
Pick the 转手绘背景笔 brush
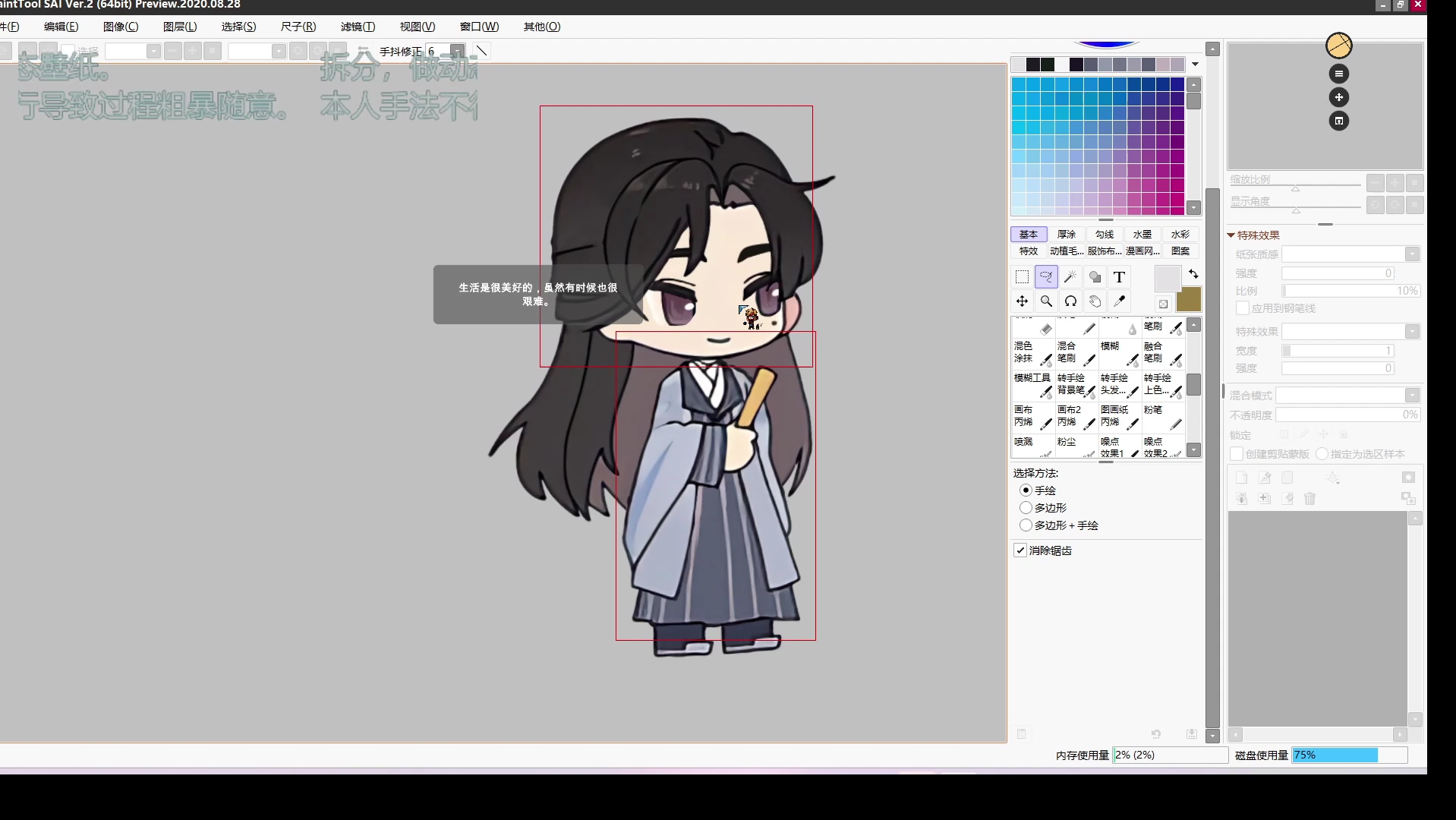point(1076,385)
